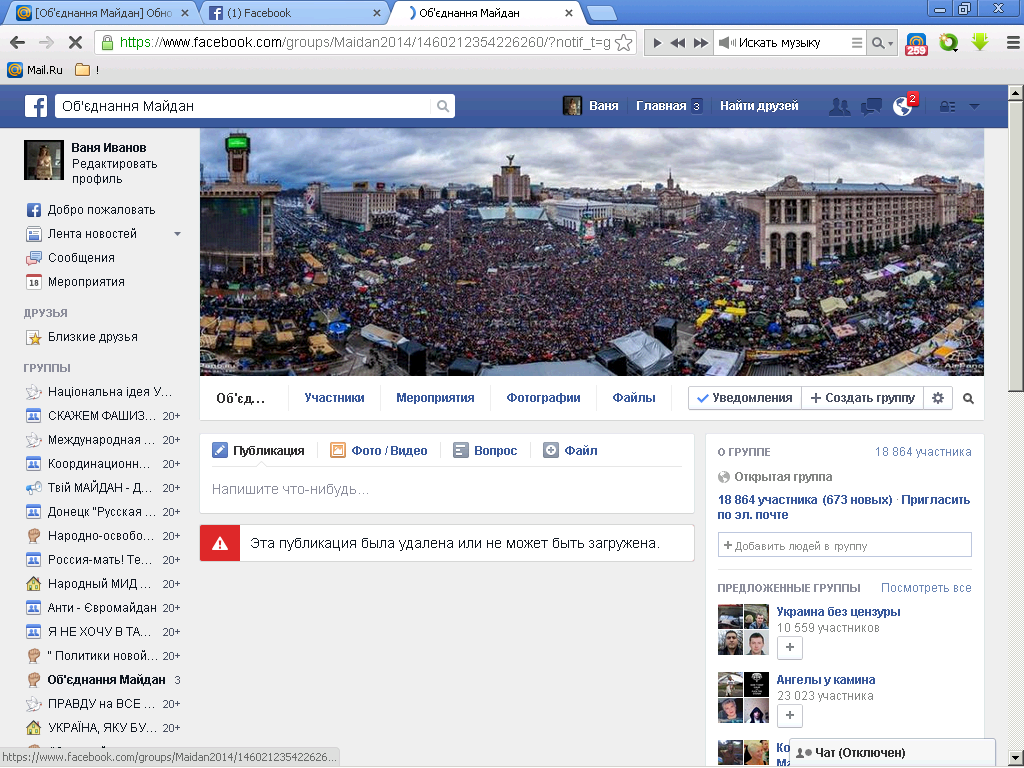Open the Mail.Ru bookmark
The width and height of the screenshot is (1024, 768).
pos(35,70)
